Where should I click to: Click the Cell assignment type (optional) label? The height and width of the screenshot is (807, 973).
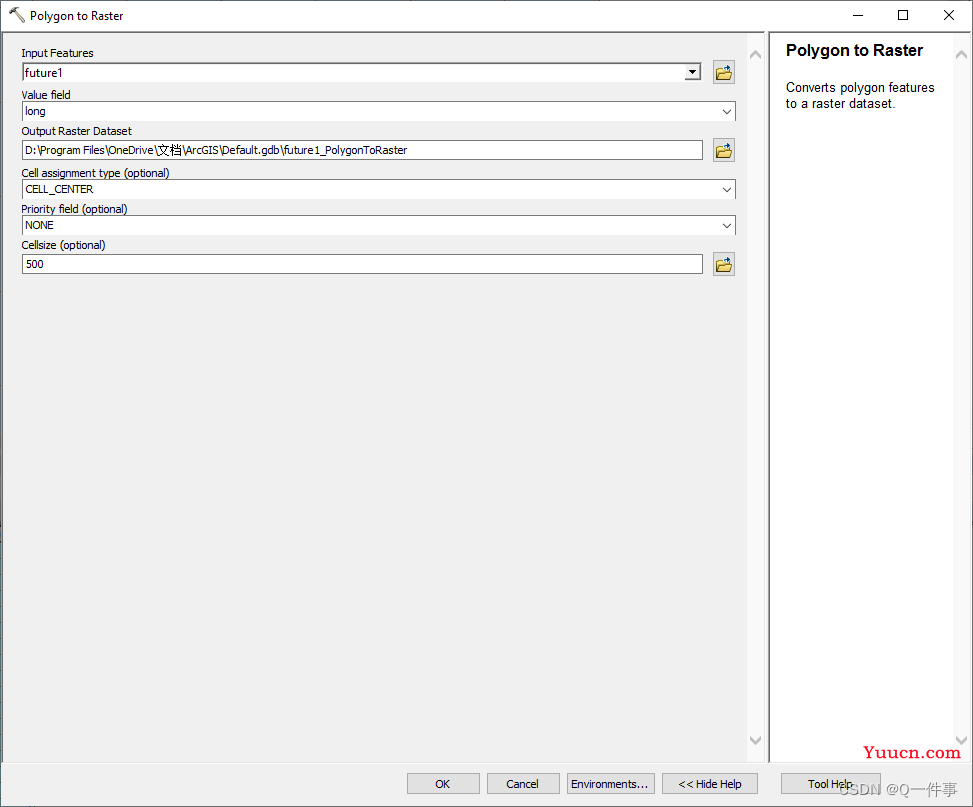tap(96, 173)
